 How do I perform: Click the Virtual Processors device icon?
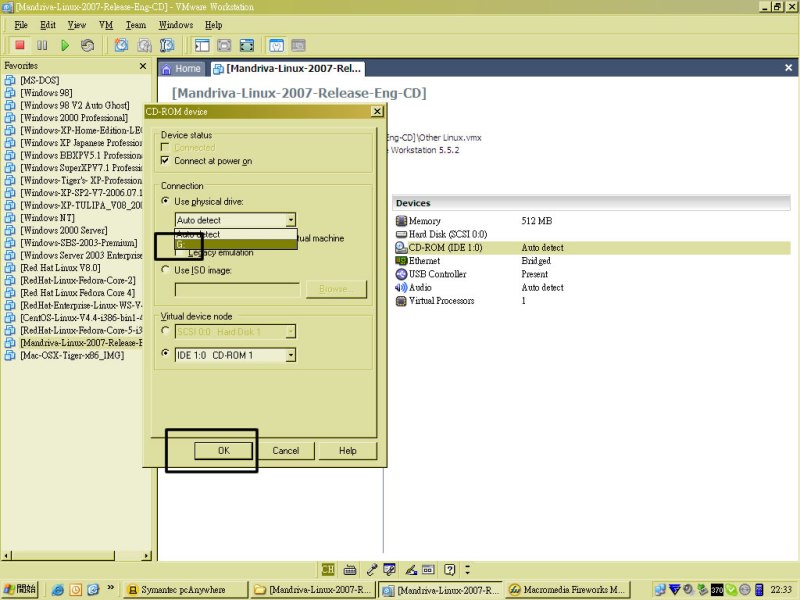pyautogui.click(x=401, y=301)
